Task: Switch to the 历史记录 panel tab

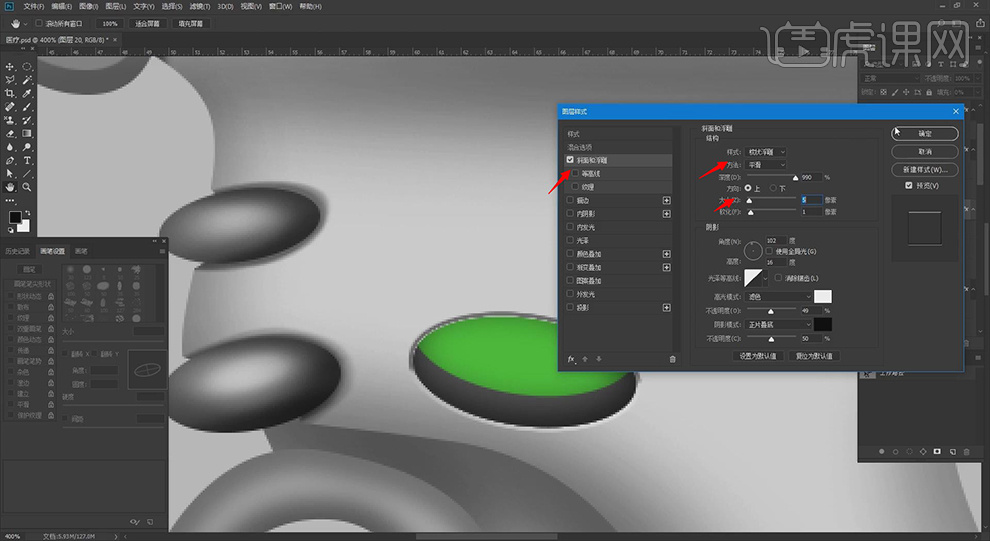Action: [x=19, y=250]
